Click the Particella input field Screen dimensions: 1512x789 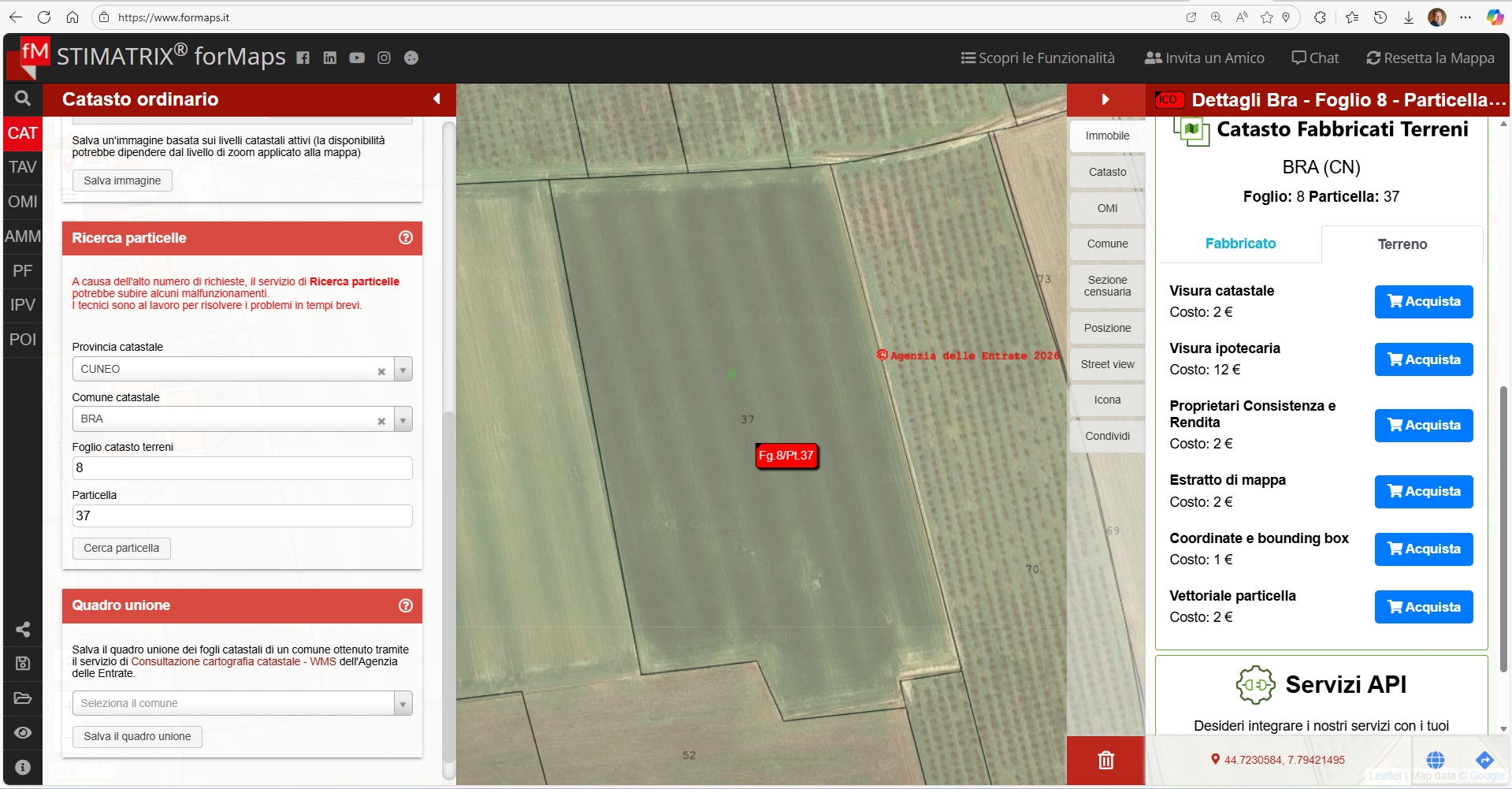click(x=242, y=516)
